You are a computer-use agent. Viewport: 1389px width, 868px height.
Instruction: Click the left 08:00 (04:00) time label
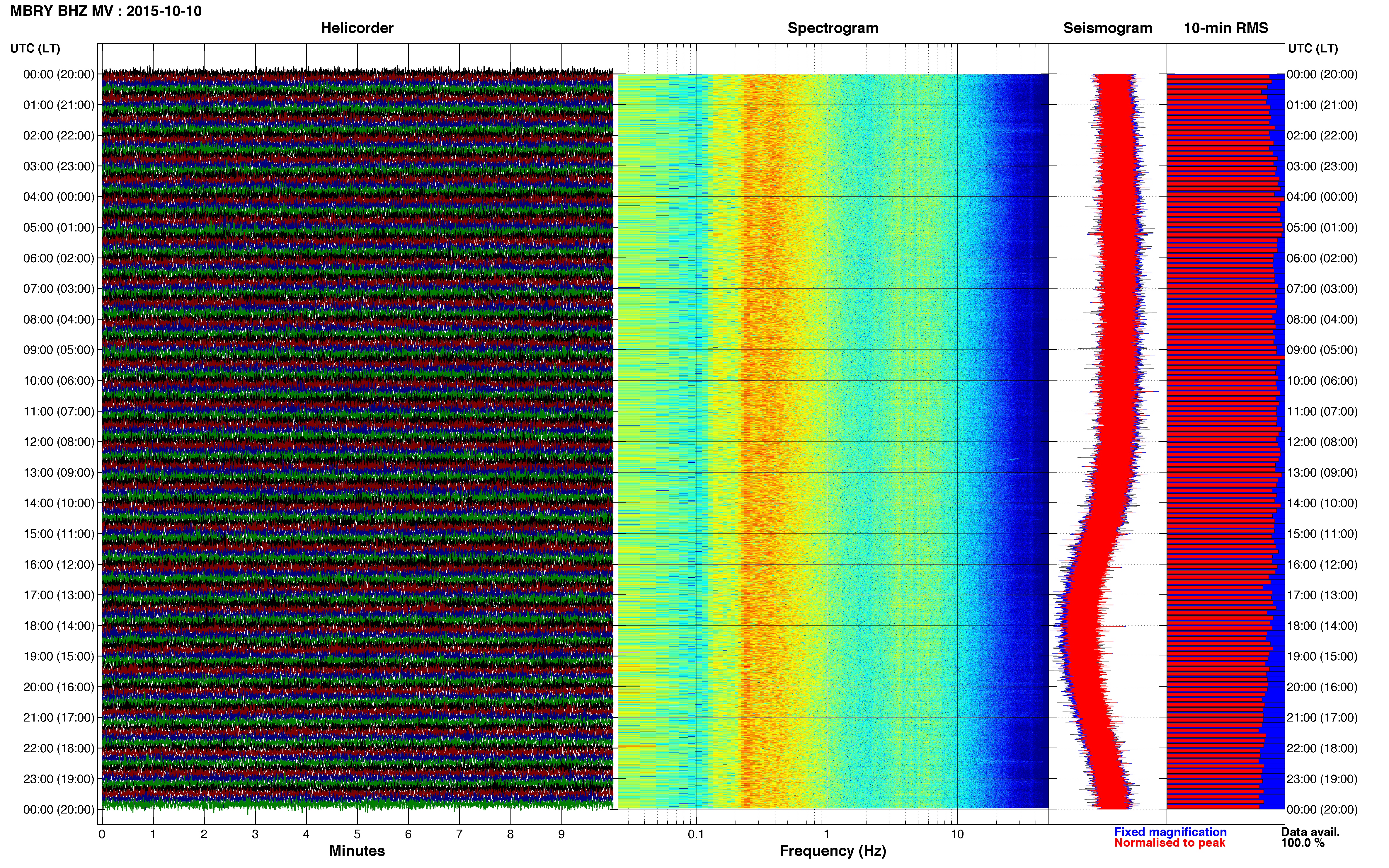(x=59, y=319)
